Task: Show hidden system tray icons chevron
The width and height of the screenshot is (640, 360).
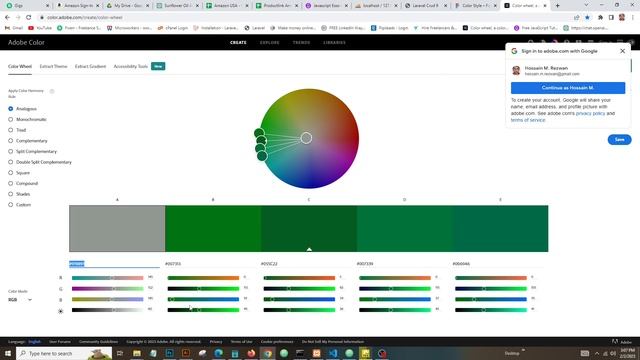Action: 597,353
